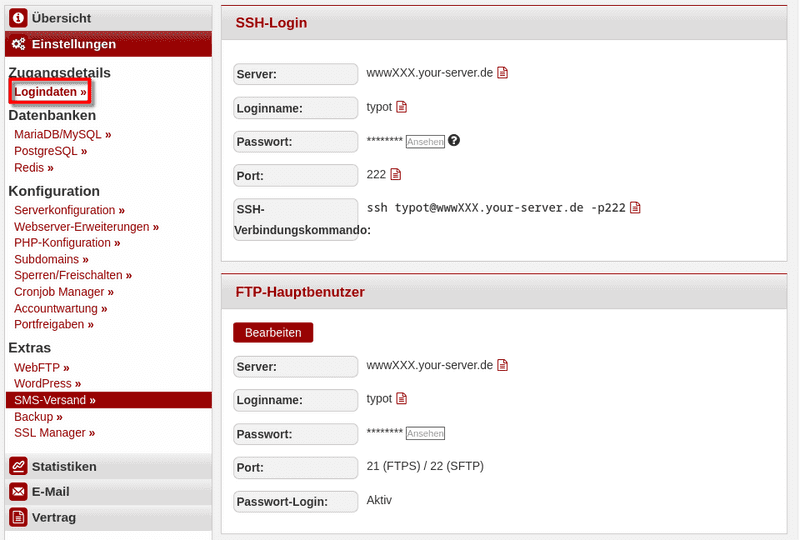Expand the E-Mail section
The image size is (800, 540).
tap(50, 492)
